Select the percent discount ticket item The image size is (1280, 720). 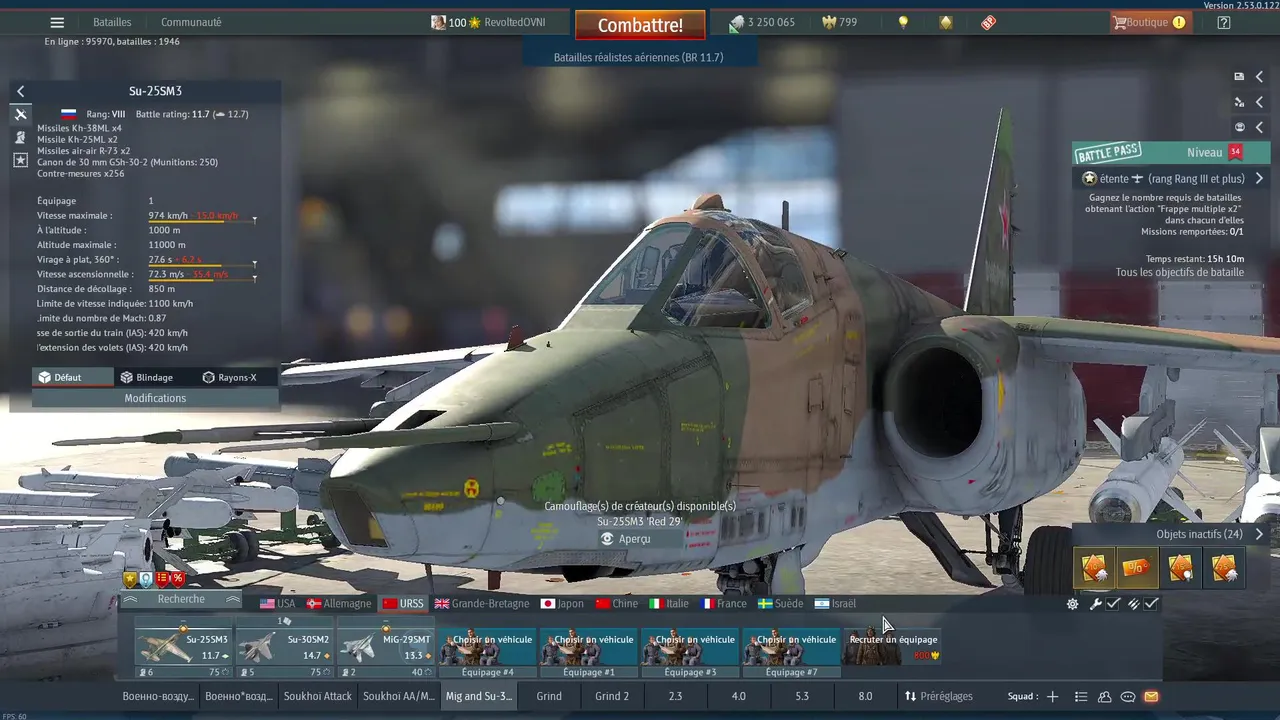pos(1138,569)
